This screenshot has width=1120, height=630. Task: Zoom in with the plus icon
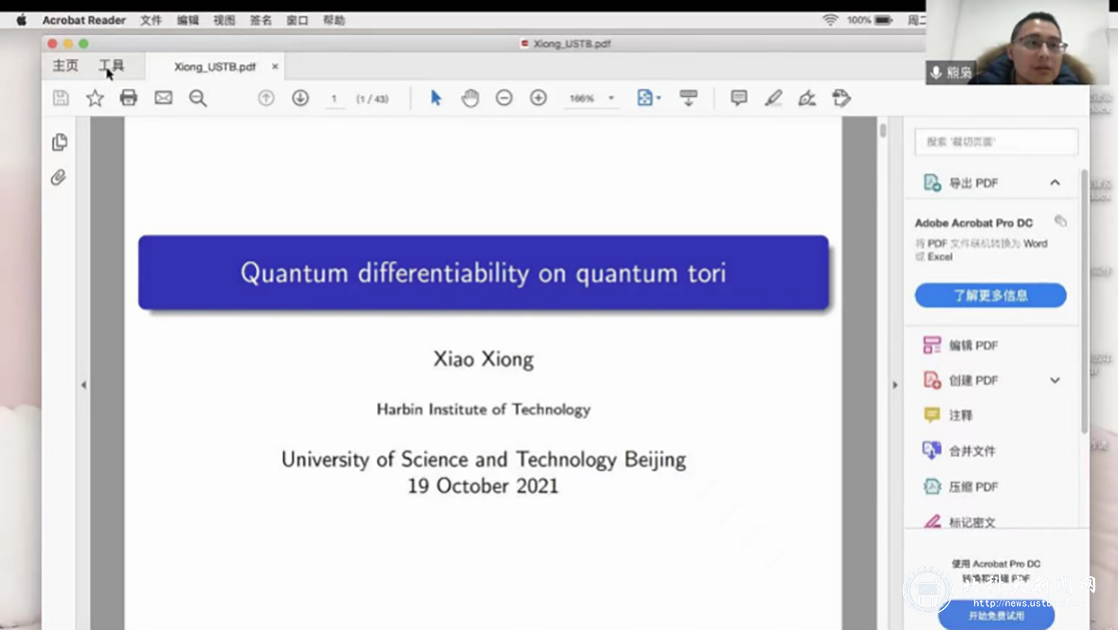(538, 98)
